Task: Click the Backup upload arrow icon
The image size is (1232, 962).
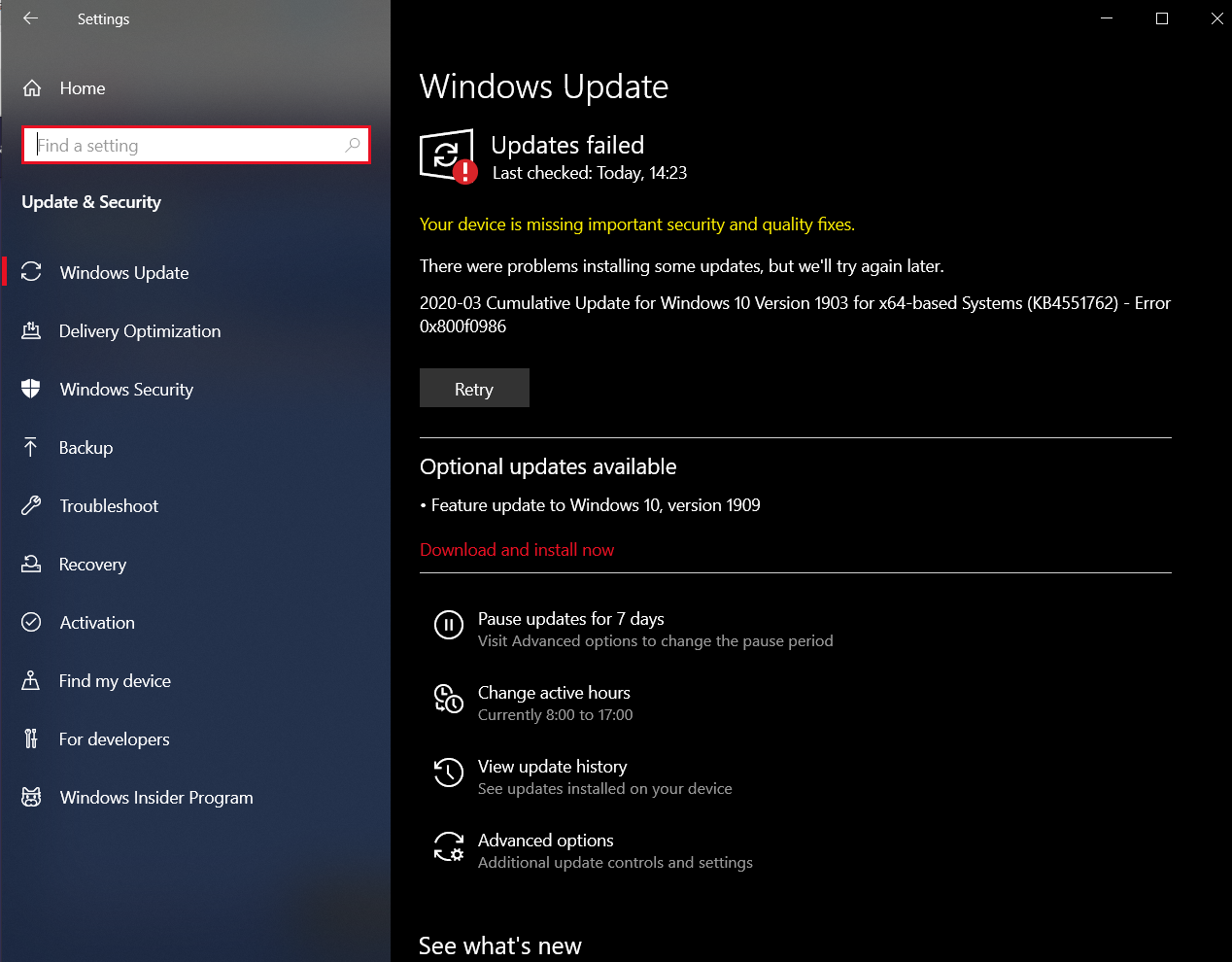Action: pyautogui.click(x=31, y=447)
